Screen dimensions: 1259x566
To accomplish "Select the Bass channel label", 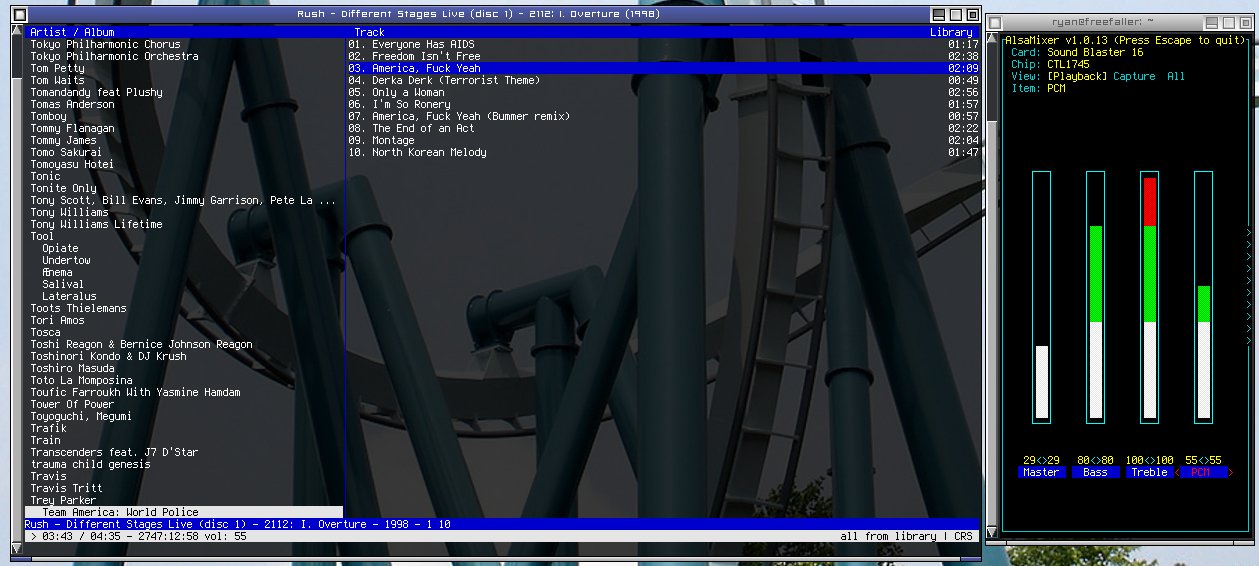I will coord(1096,472).
